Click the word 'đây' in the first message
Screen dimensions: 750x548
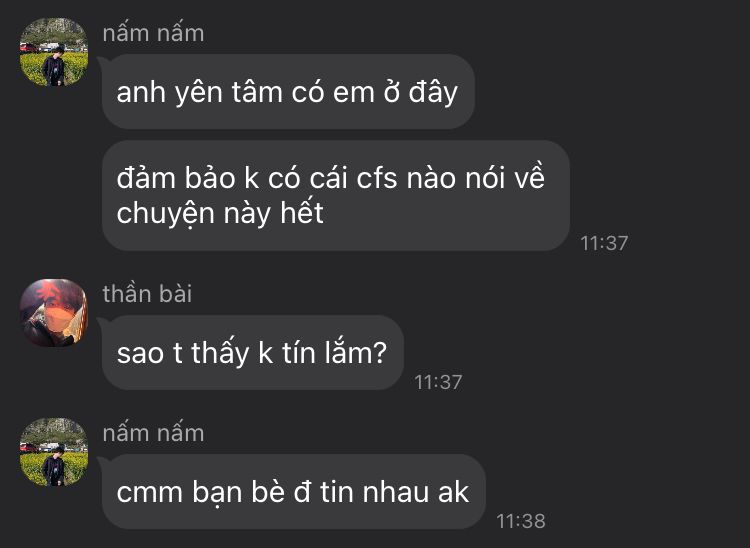pos(433,92)
